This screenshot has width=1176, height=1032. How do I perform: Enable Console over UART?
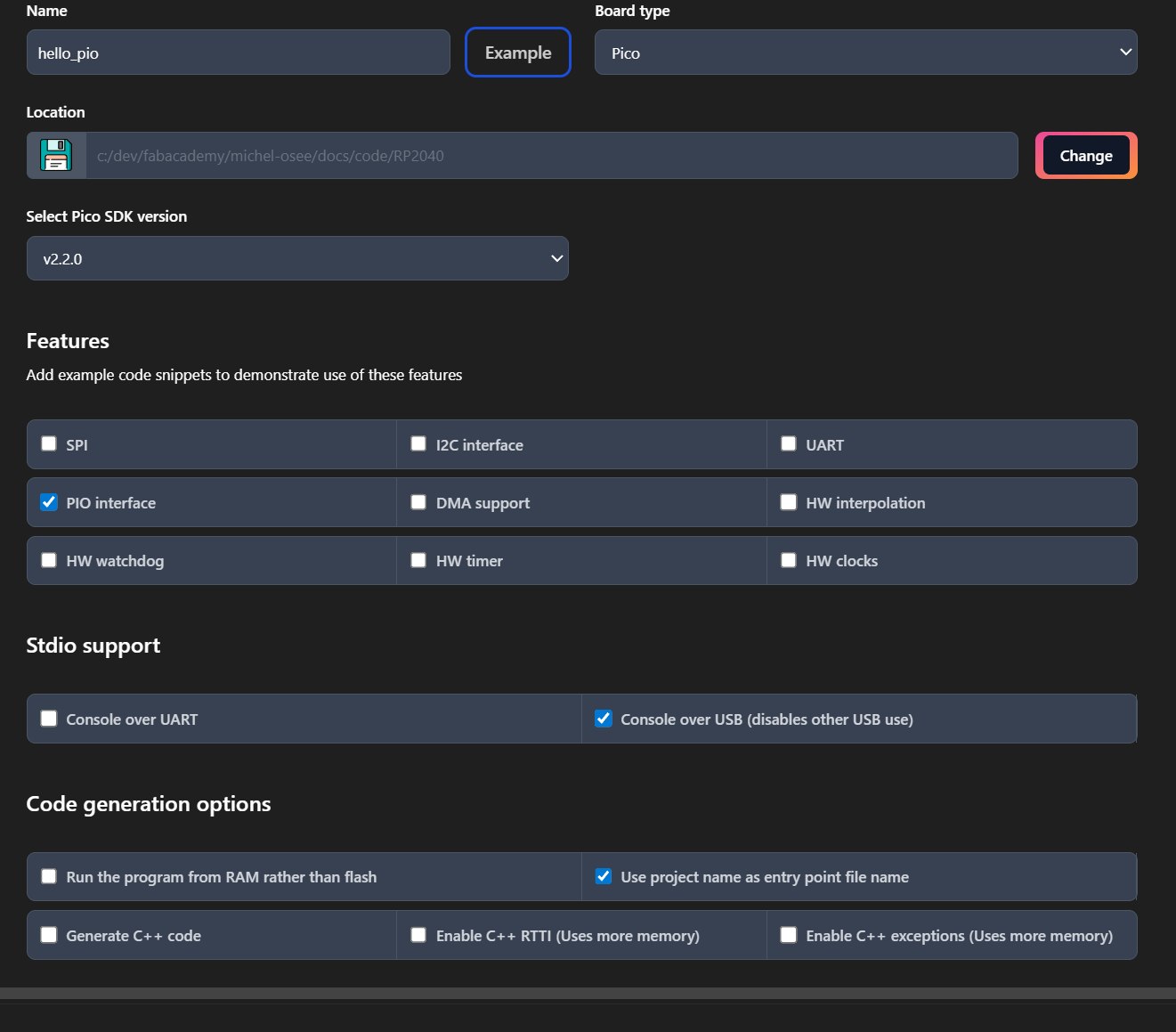click(x=49, y=719)
